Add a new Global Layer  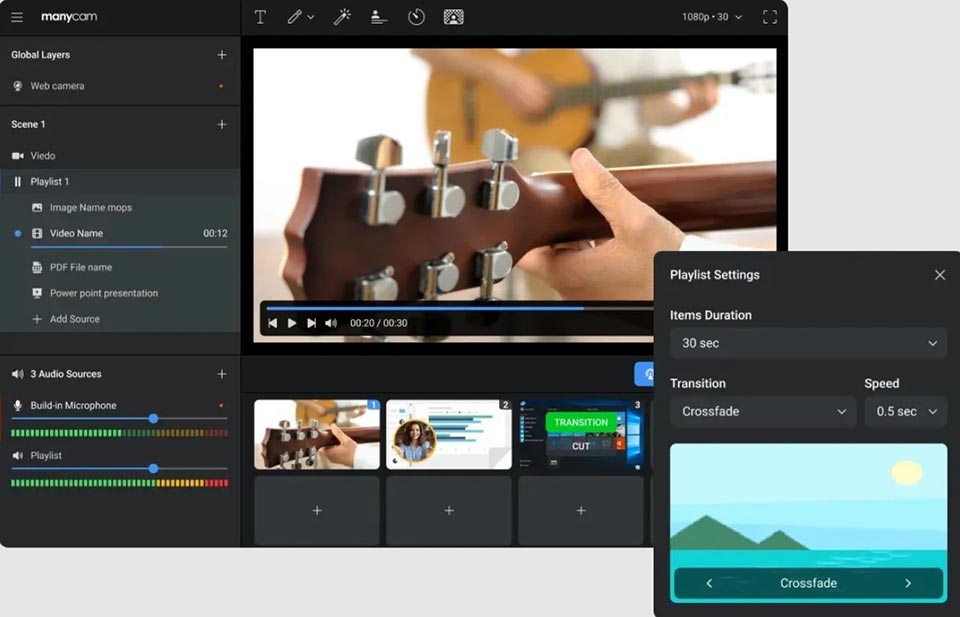[x=222, y=55]
